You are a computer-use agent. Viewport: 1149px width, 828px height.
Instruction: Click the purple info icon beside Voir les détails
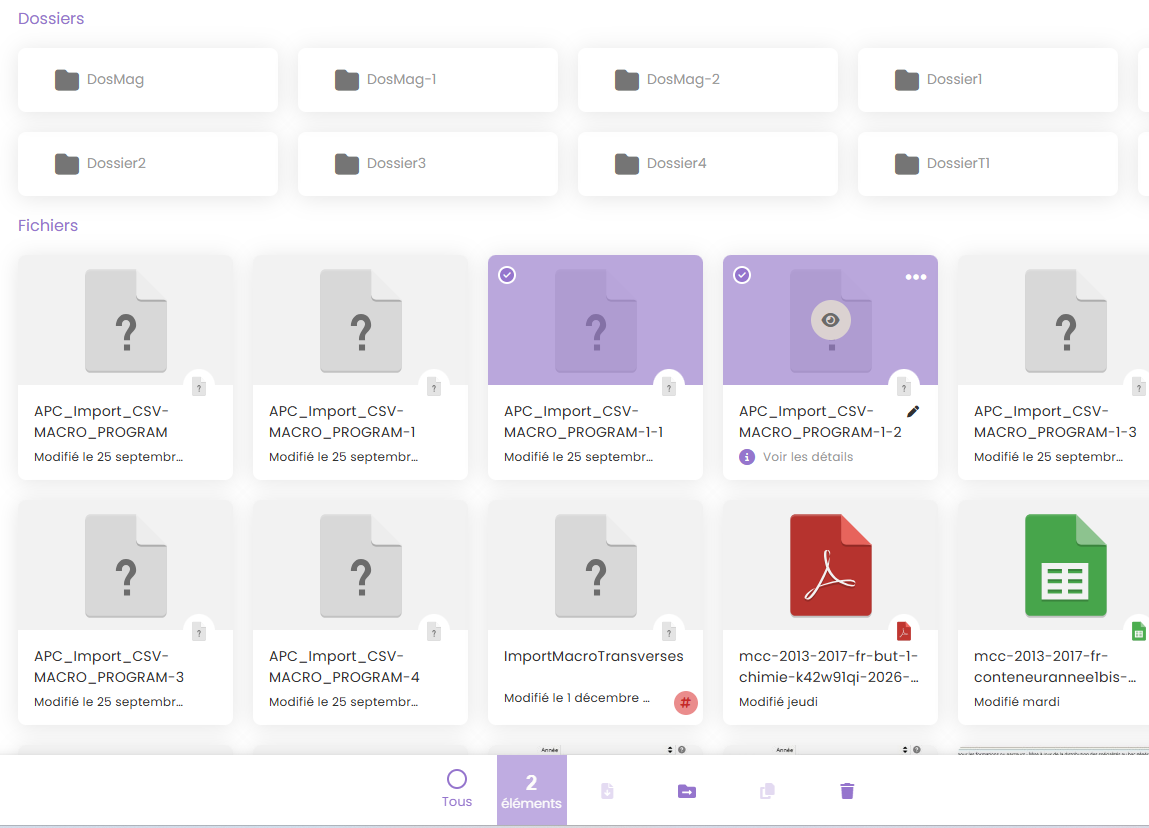tap(747, 457)
